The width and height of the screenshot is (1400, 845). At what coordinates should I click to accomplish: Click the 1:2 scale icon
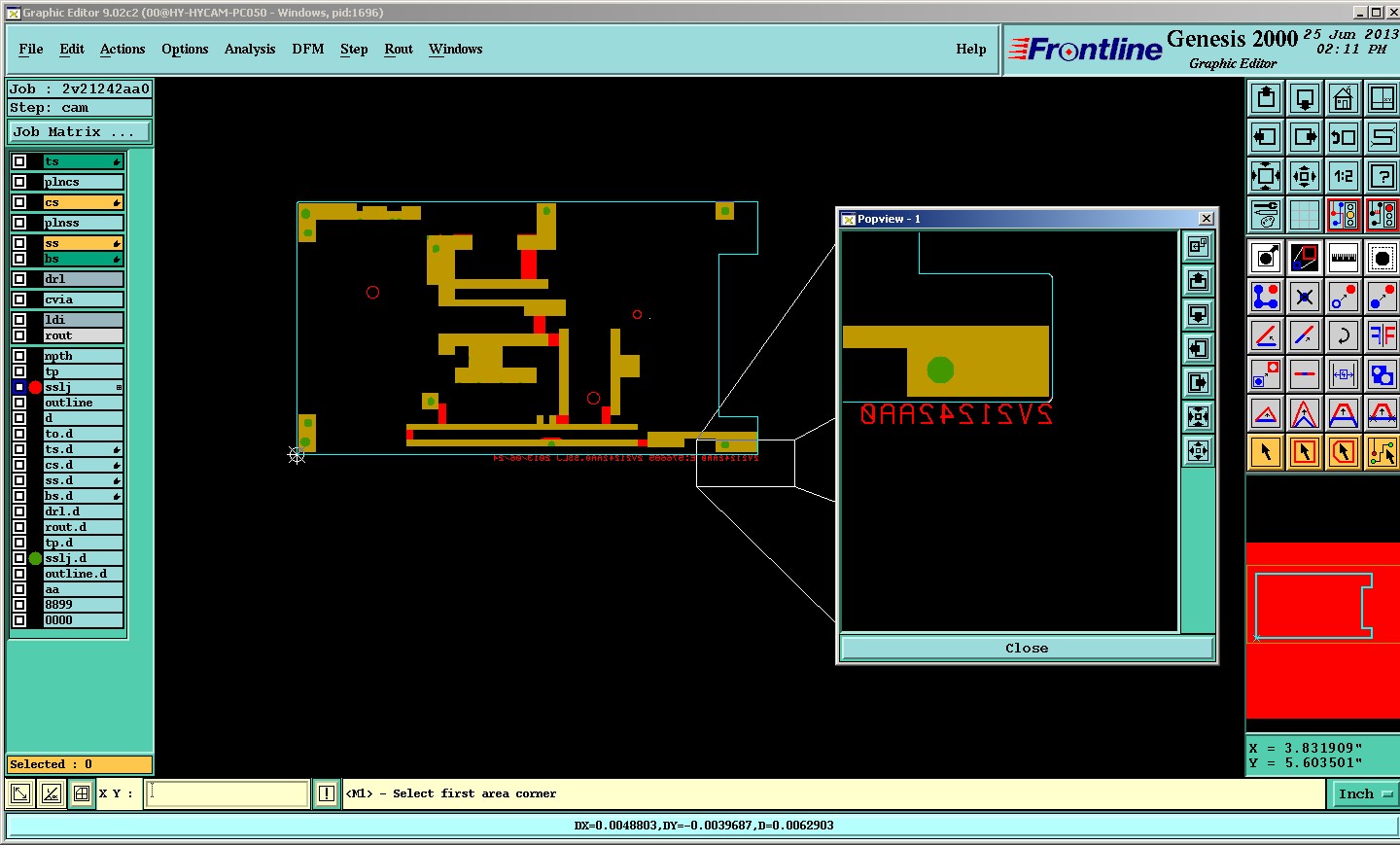pyautogui.click(x=1344, y=176)
